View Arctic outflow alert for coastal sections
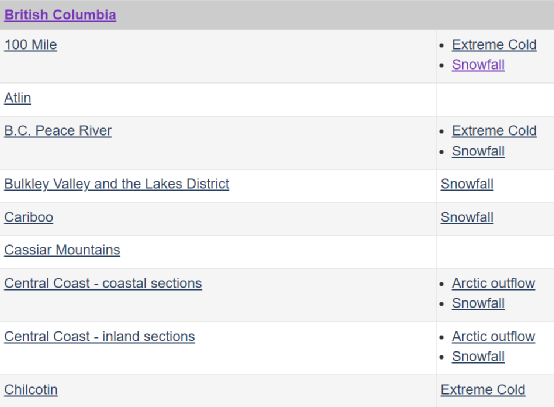 (x=494, y=283)
